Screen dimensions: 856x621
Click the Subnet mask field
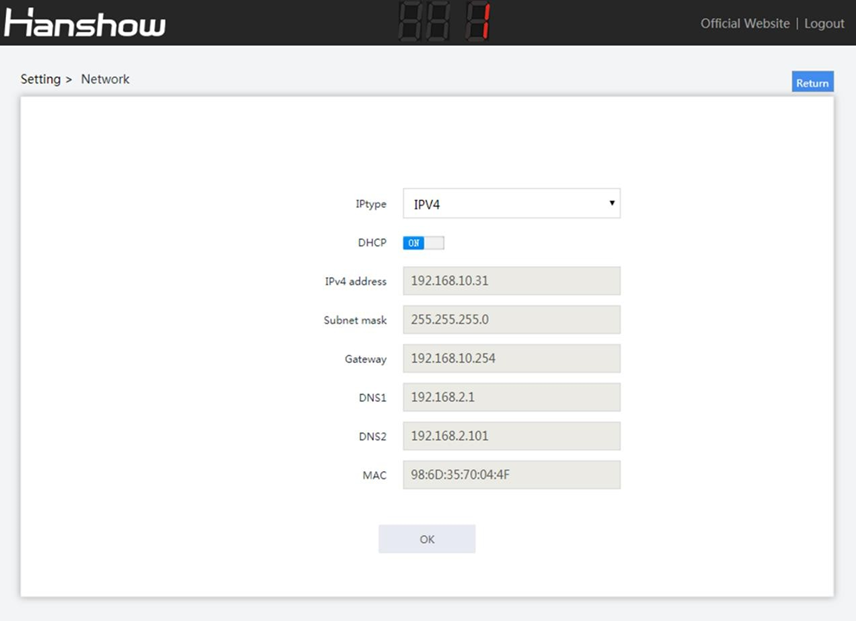pos(512,320)
